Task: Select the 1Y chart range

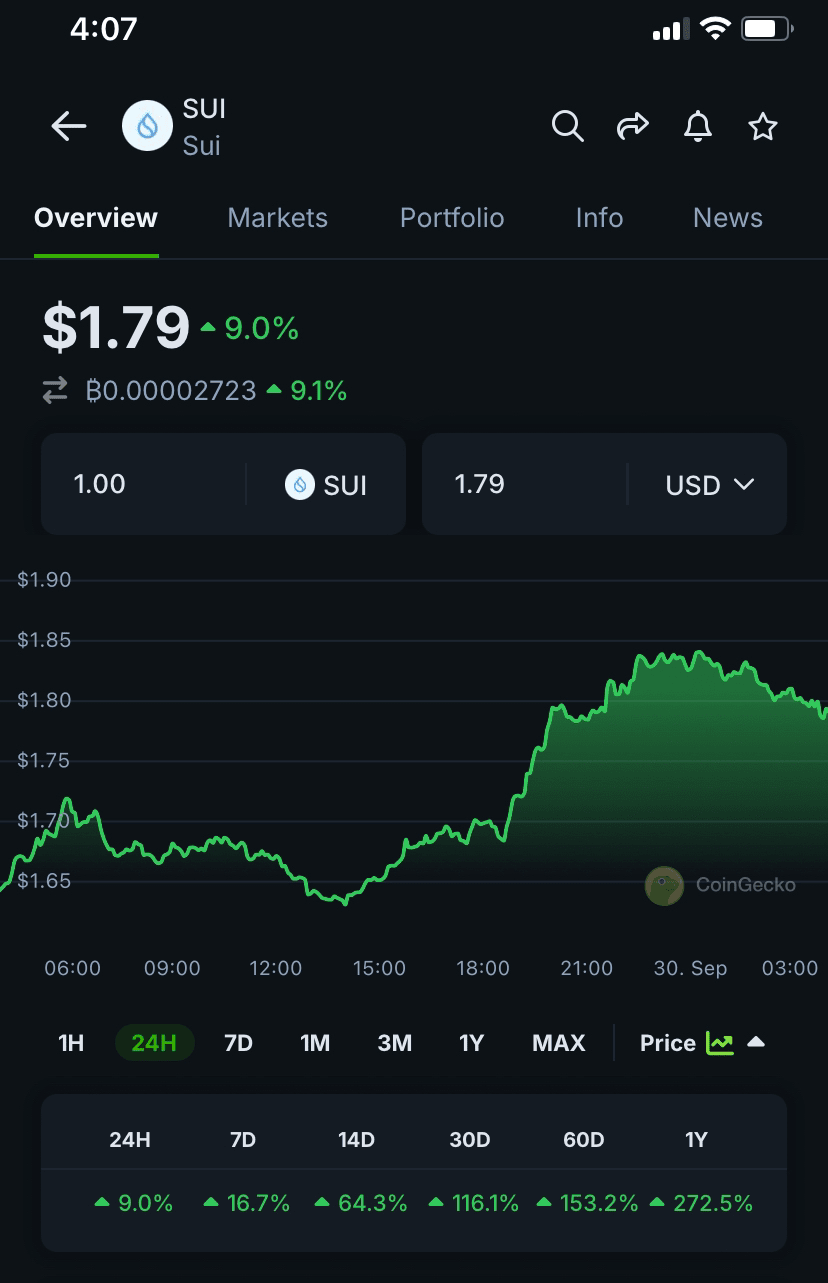Action: tap(471, 1043)
